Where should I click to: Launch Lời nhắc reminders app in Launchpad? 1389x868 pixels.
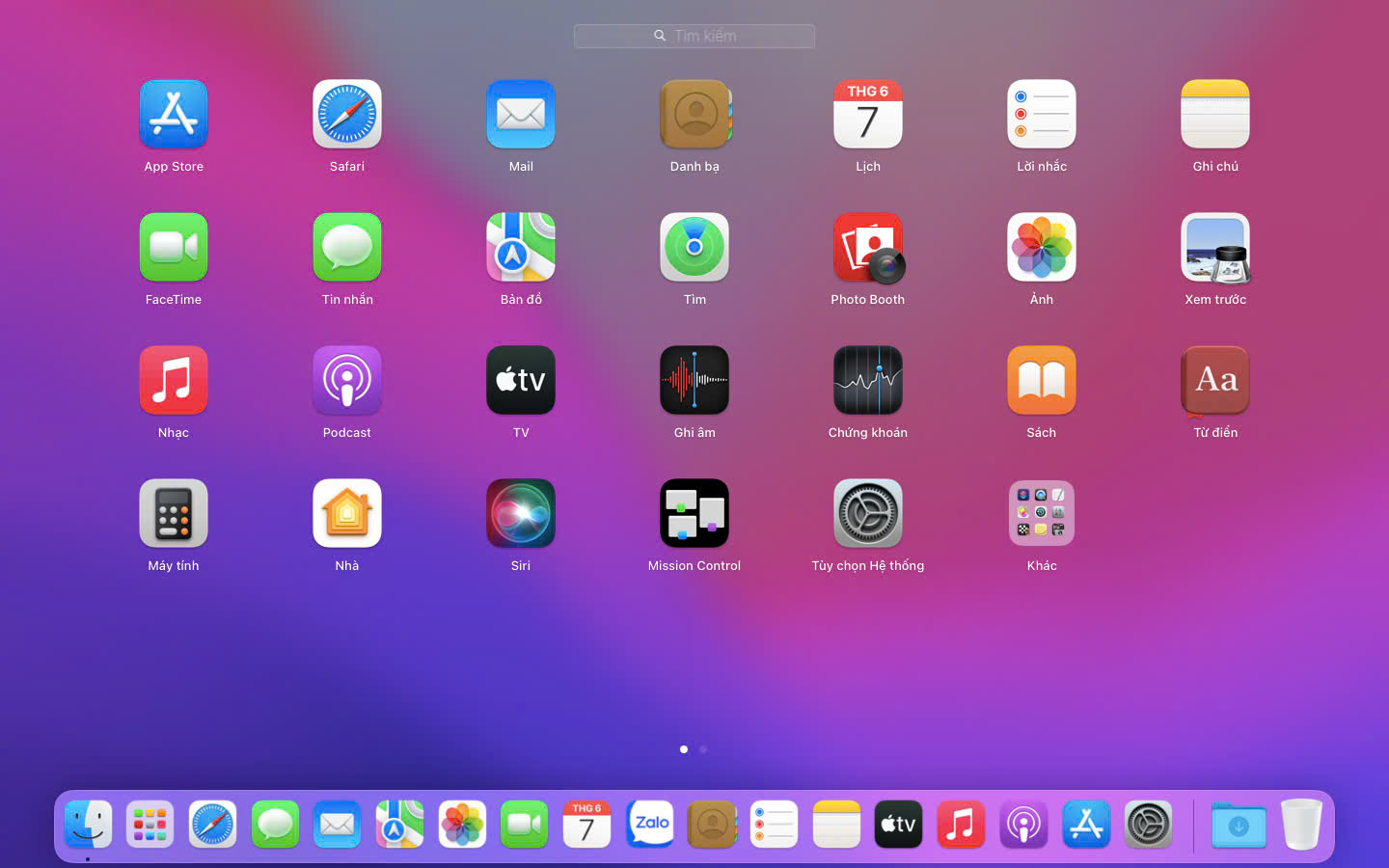pos(1042,115)
